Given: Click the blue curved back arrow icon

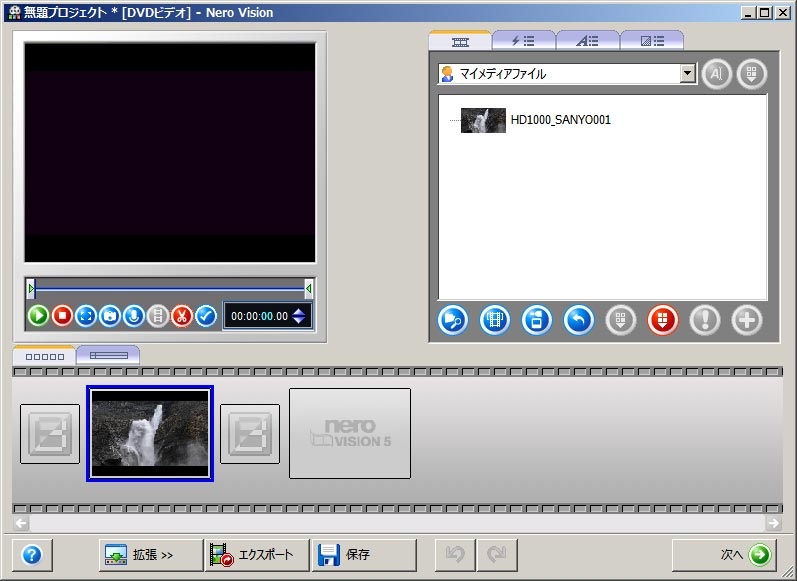Looking at the screenshot, I should pyautogui.click(x=579, y=320).
